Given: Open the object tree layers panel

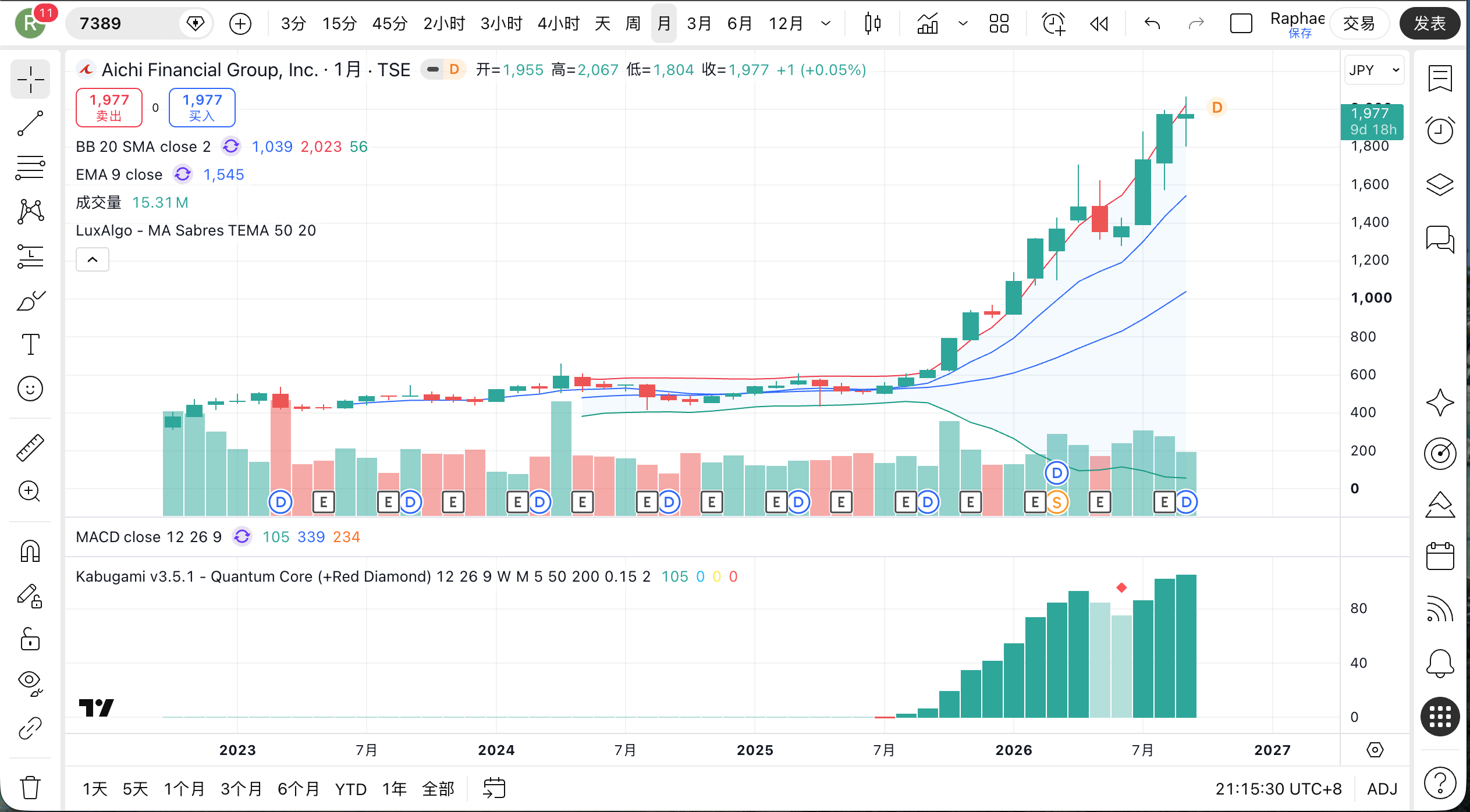Looking at the screenshot, I should click(1440, 184).
